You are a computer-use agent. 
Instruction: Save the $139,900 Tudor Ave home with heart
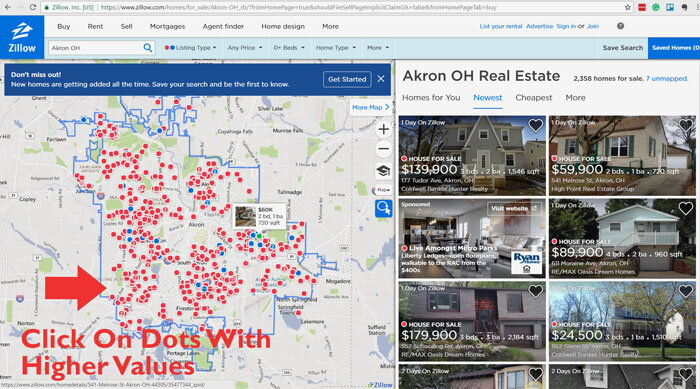[x=535, y=125]
